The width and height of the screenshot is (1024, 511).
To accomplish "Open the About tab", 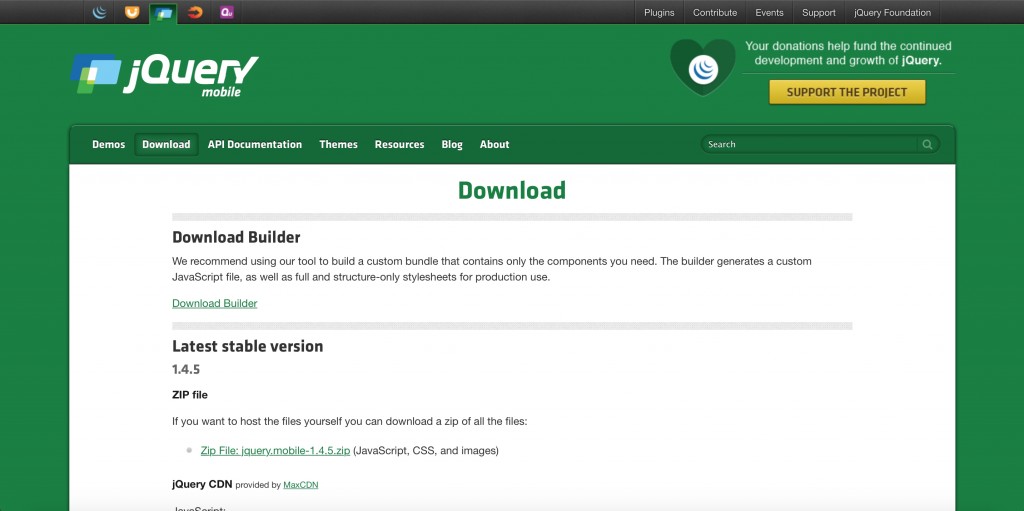I will pos(494,144).
